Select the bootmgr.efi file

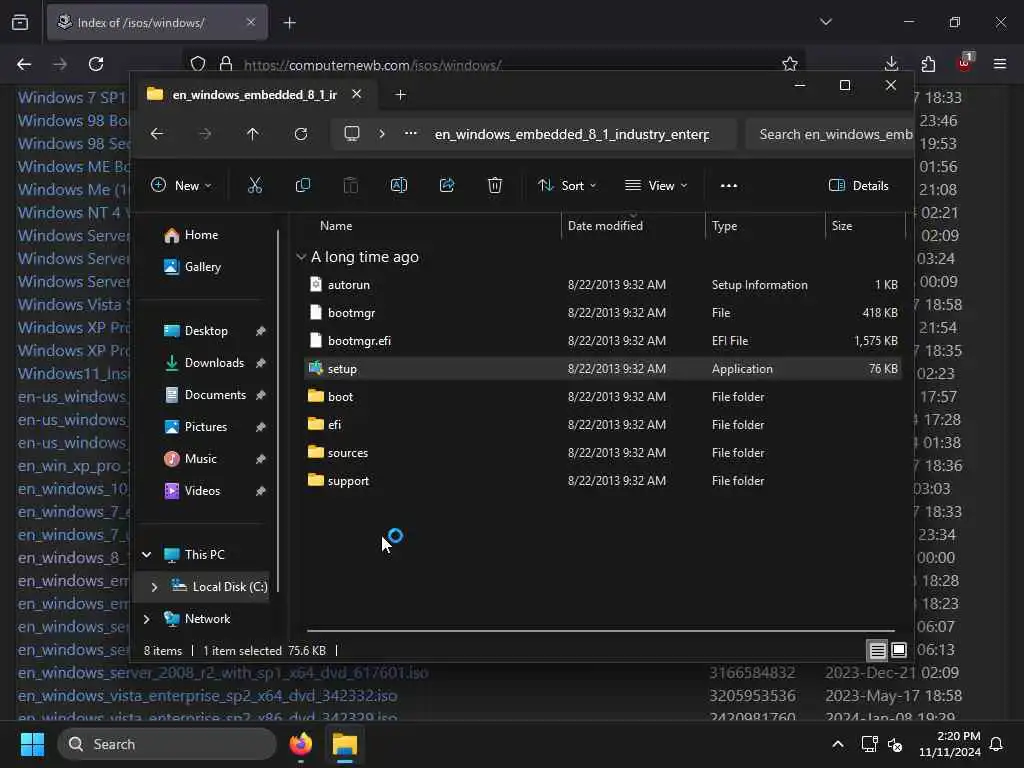coord(603,341)
